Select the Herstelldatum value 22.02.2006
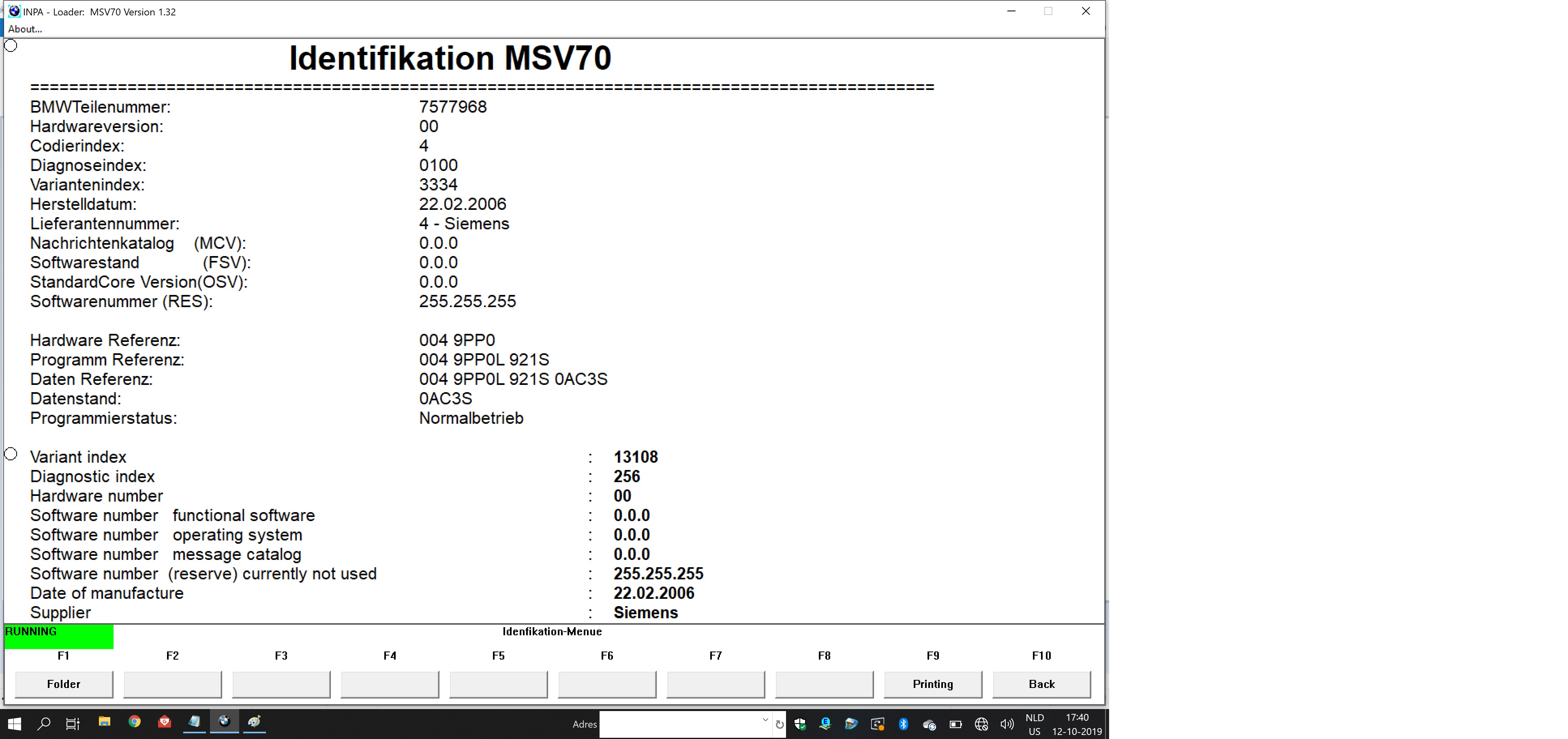 click(463, 204)
